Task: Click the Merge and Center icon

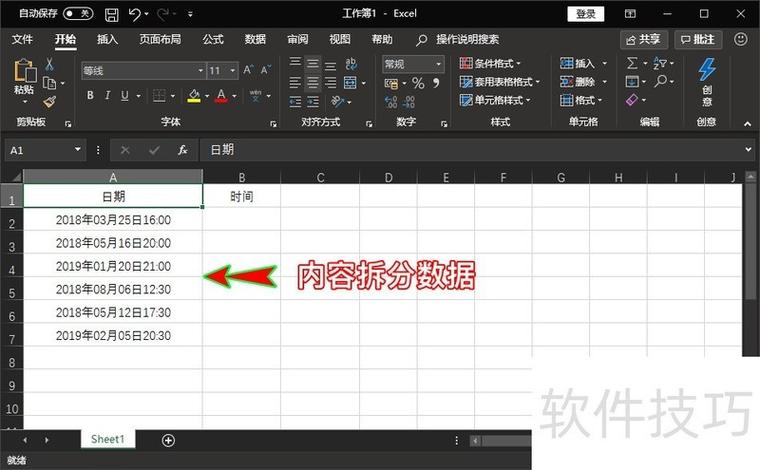Action: (x=350, y=83)
